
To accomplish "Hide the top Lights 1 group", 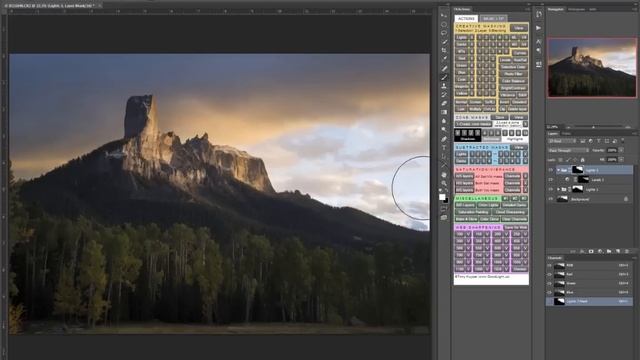I will click(550, 170).
